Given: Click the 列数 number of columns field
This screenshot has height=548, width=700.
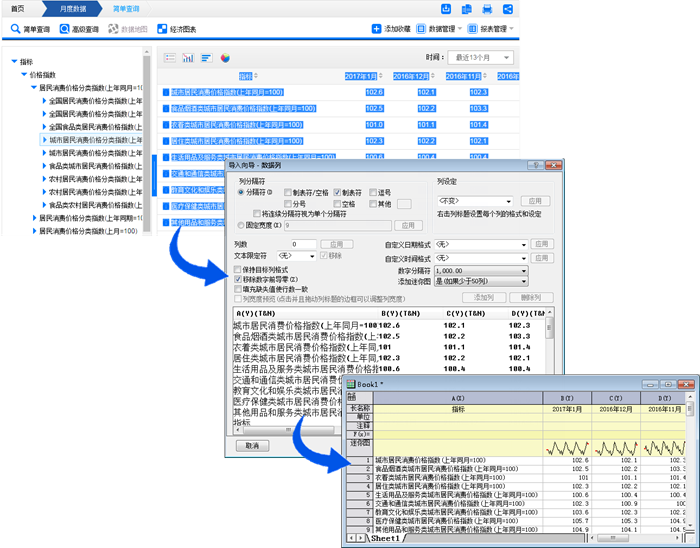Looking at the screenshot, I should [x=304, y=244].
